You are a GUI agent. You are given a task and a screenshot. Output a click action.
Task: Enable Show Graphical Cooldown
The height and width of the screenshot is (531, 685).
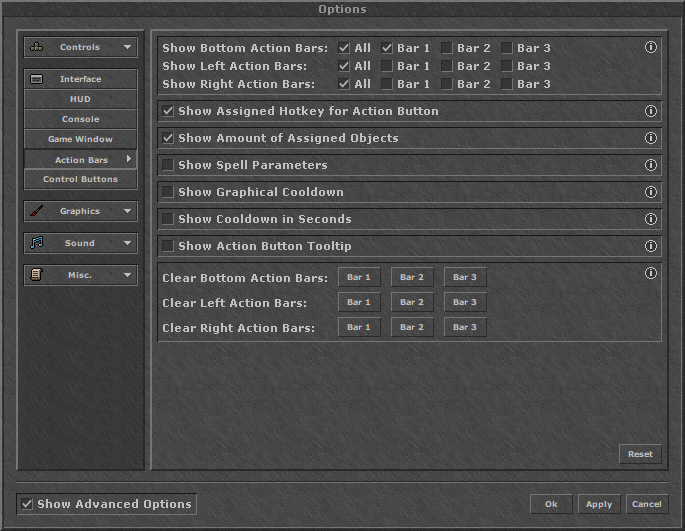pyautogui.click(x=168, y=192)
